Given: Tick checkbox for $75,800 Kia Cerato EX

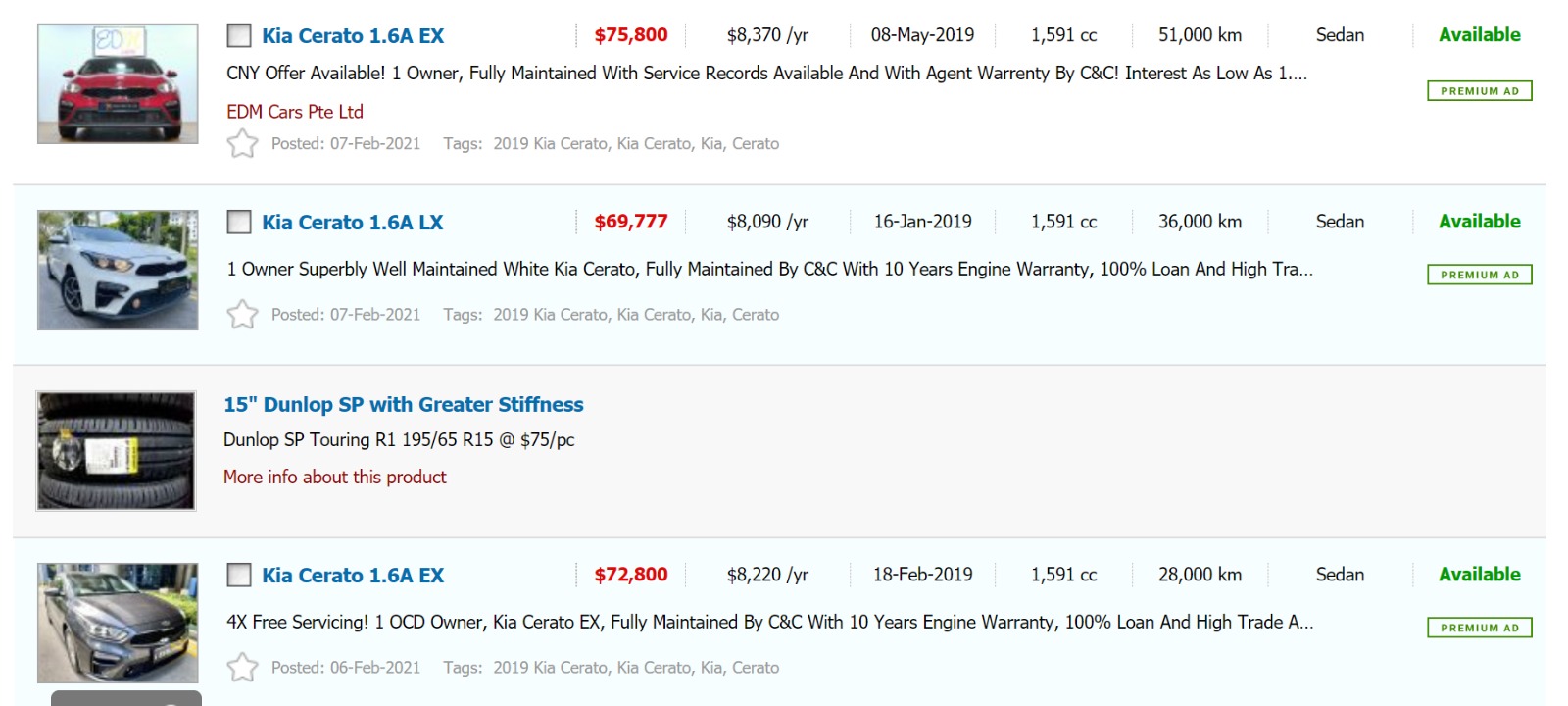Looking at the screenshot, I should pos(239,36).
